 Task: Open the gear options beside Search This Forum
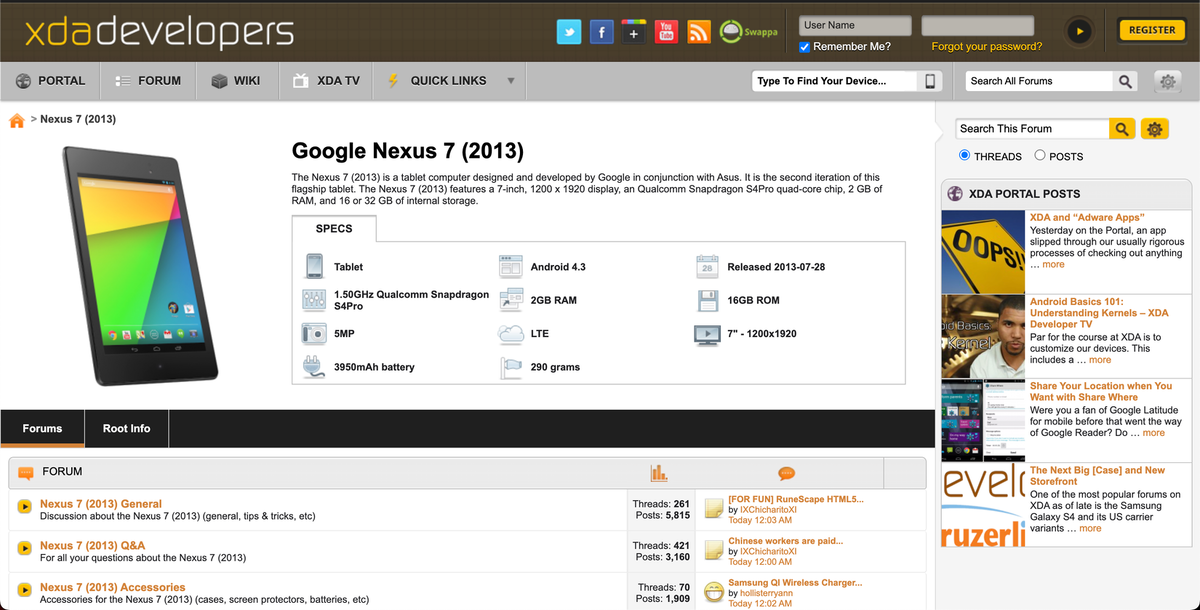point(1155,129)
